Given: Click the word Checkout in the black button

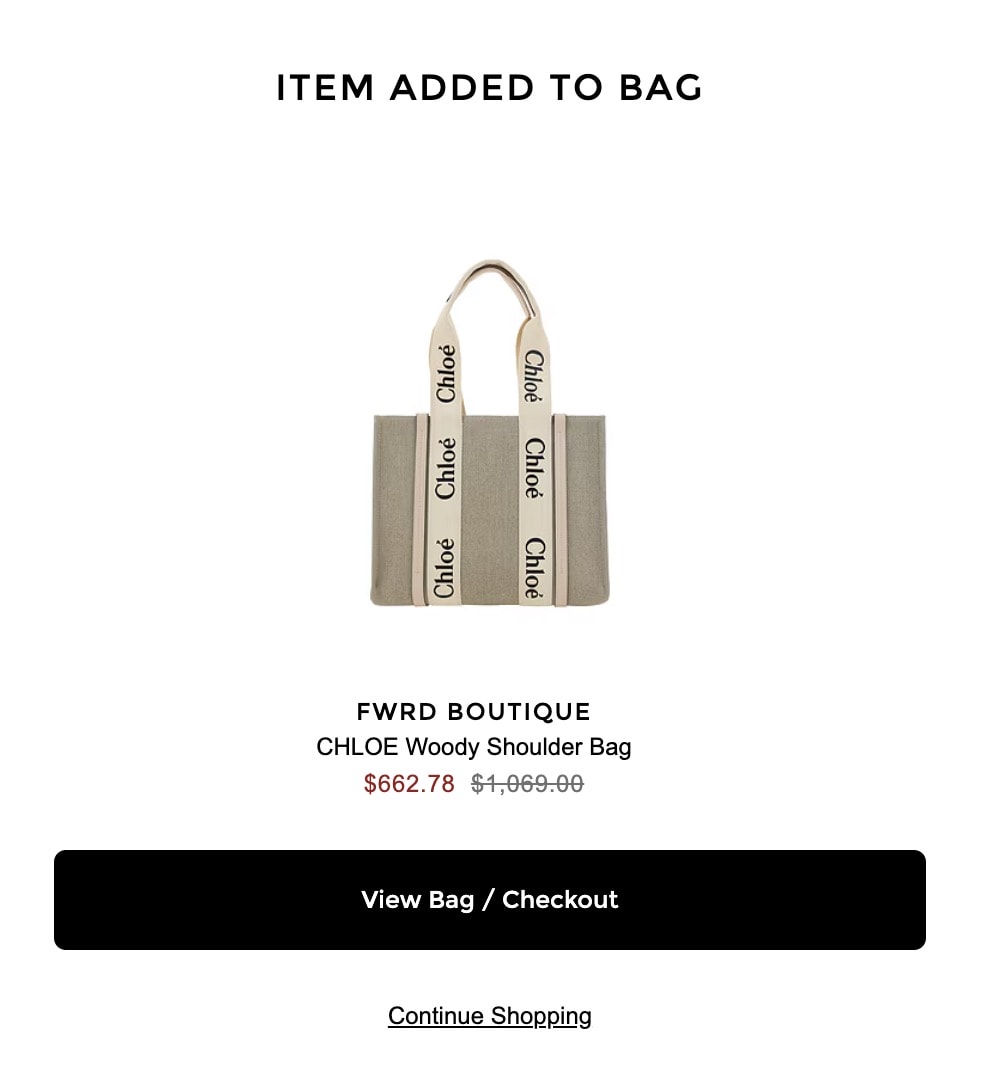Looking at the screenshot, I should pyautogui.click(x=560, y=900).
